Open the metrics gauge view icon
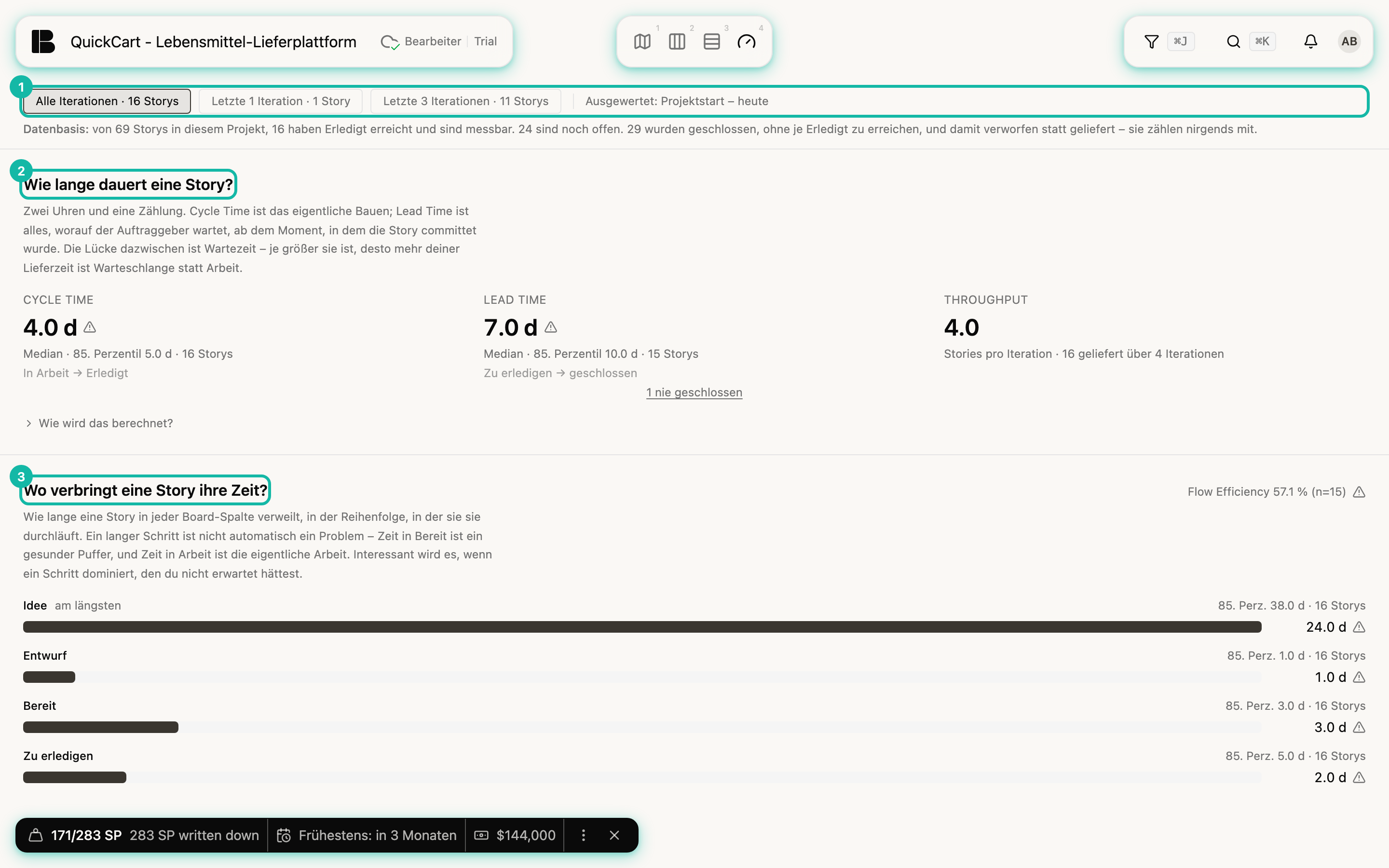The width and height of the screenshot is (1389, 868). (746, 41)
